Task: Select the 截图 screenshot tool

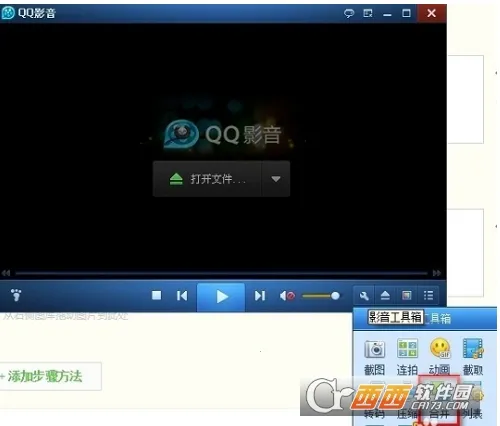Action: [374, 357]
